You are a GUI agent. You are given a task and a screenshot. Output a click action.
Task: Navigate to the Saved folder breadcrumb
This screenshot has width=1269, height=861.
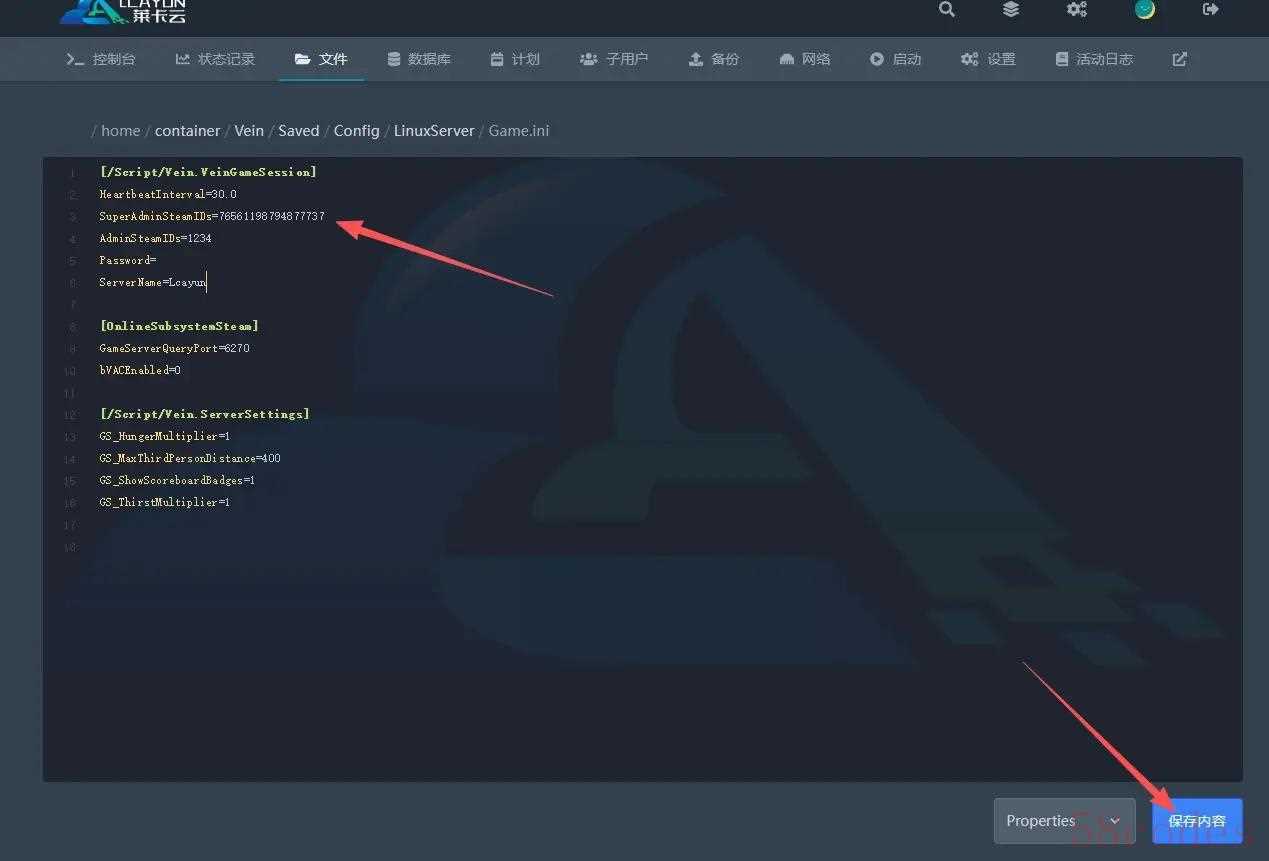tap(298, 131)
